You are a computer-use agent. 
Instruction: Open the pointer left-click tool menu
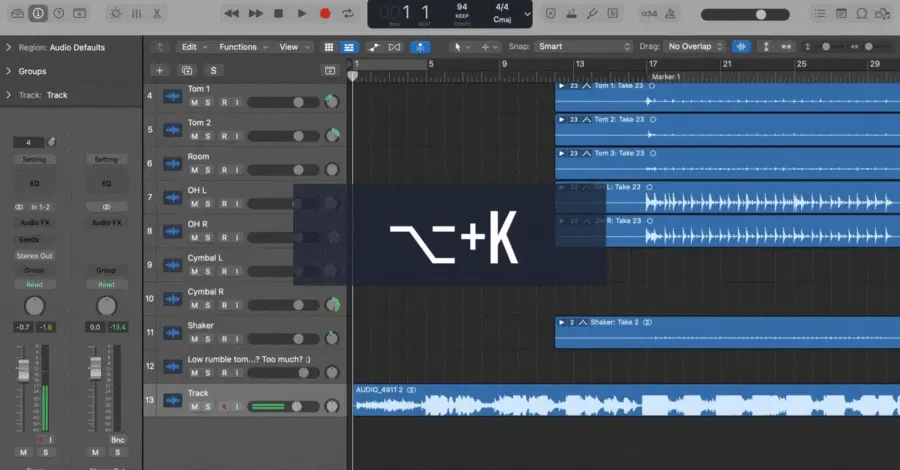pos(461,47)
